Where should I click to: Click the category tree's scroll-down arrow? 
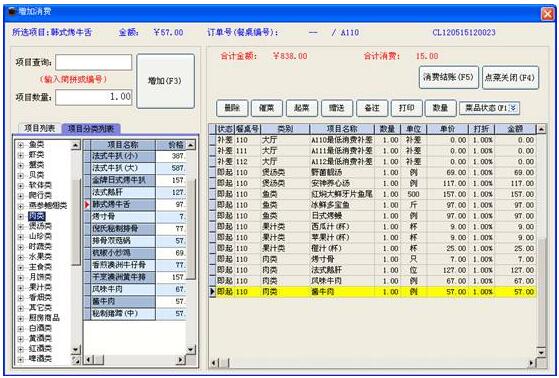point(76,349)
